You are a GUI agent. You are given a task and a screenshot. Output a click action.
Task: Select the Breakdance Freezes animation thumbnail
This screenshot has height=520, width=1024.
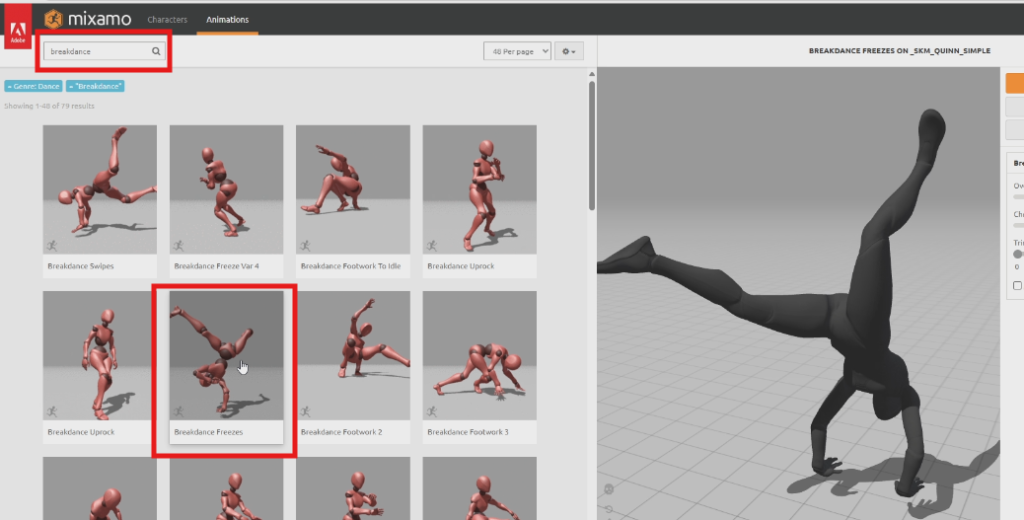[227, 355]
